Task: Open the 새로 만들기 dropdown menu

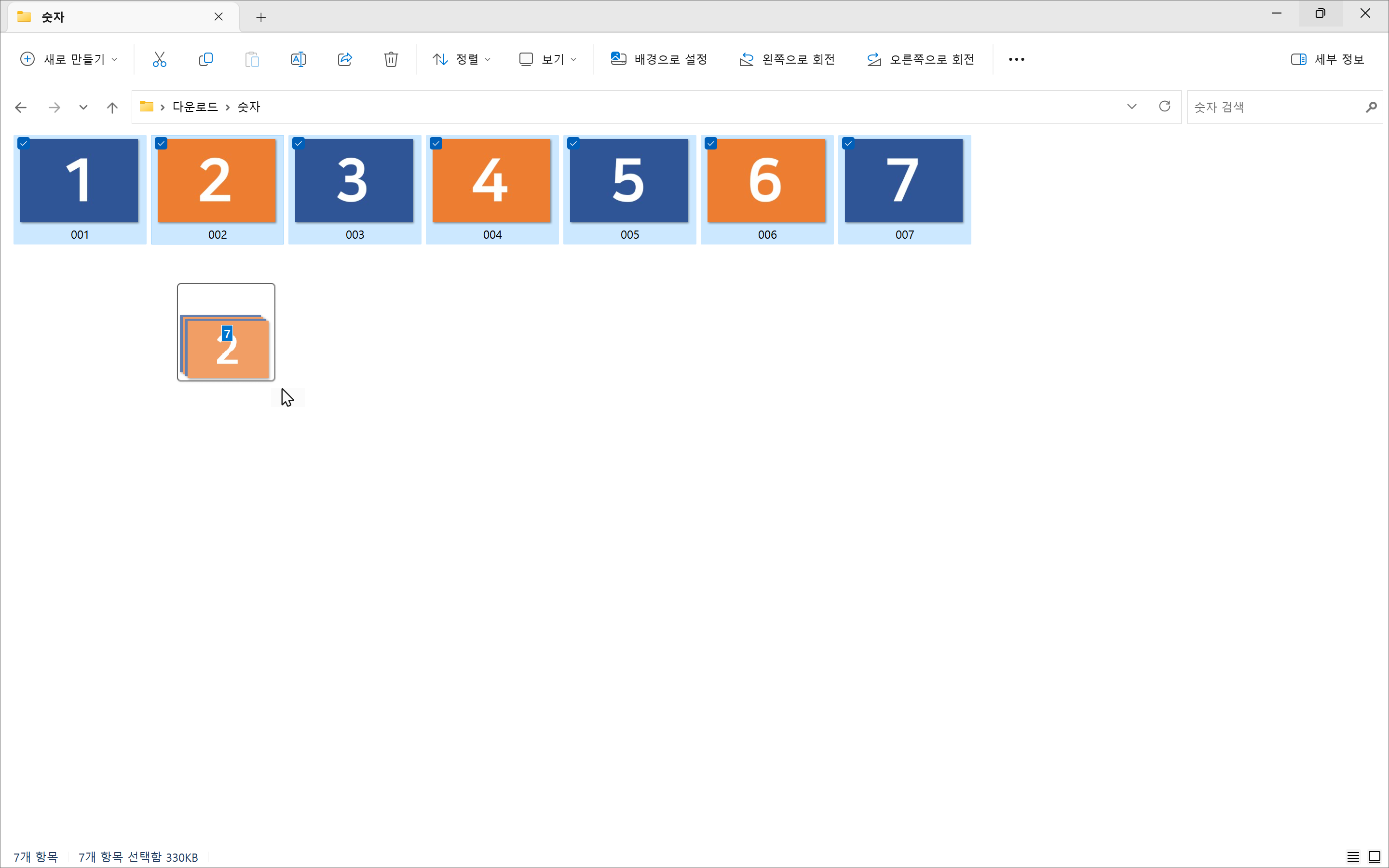Action: pyautogui.click(x=69, y=59)
